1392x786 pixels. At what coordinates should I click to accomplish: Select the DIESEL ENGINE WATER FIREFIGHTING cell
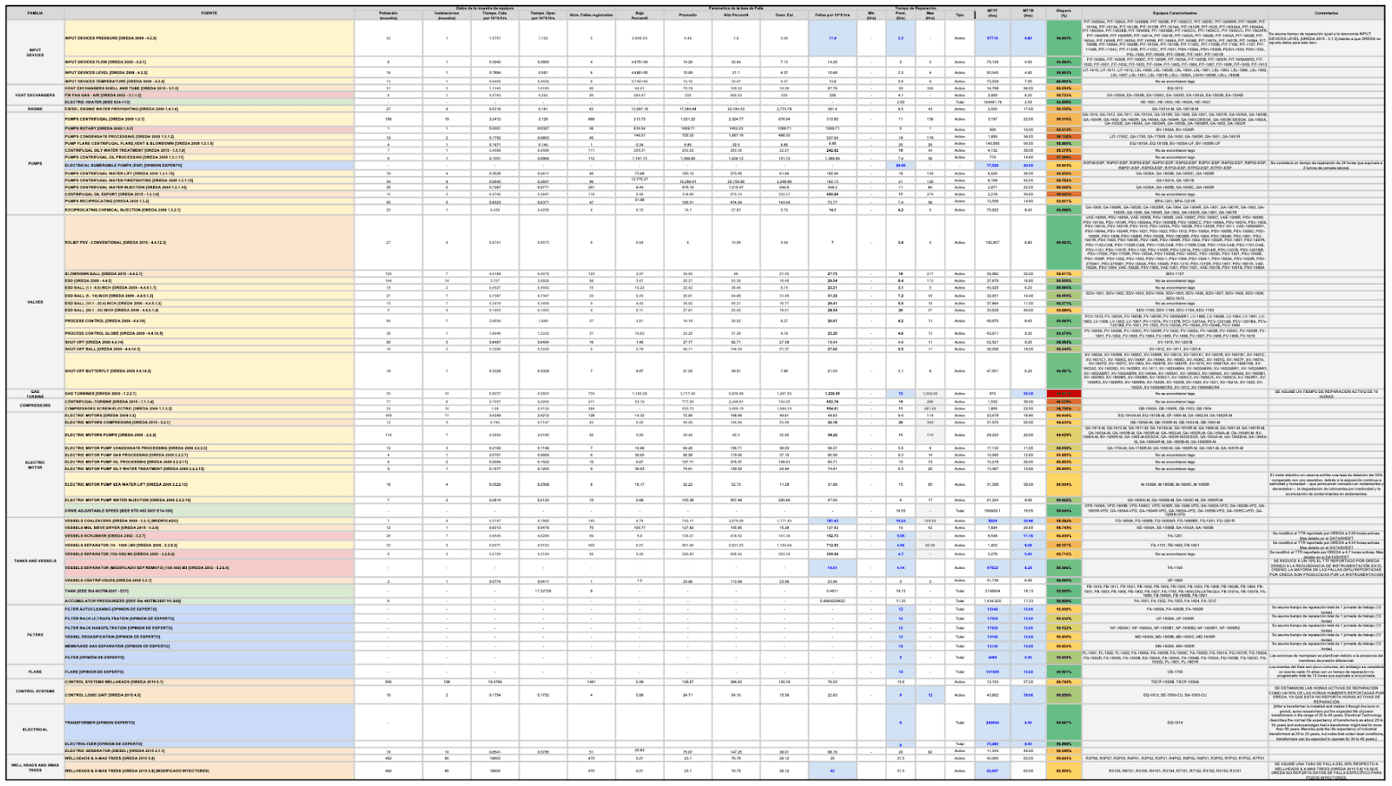coord(209,109)
